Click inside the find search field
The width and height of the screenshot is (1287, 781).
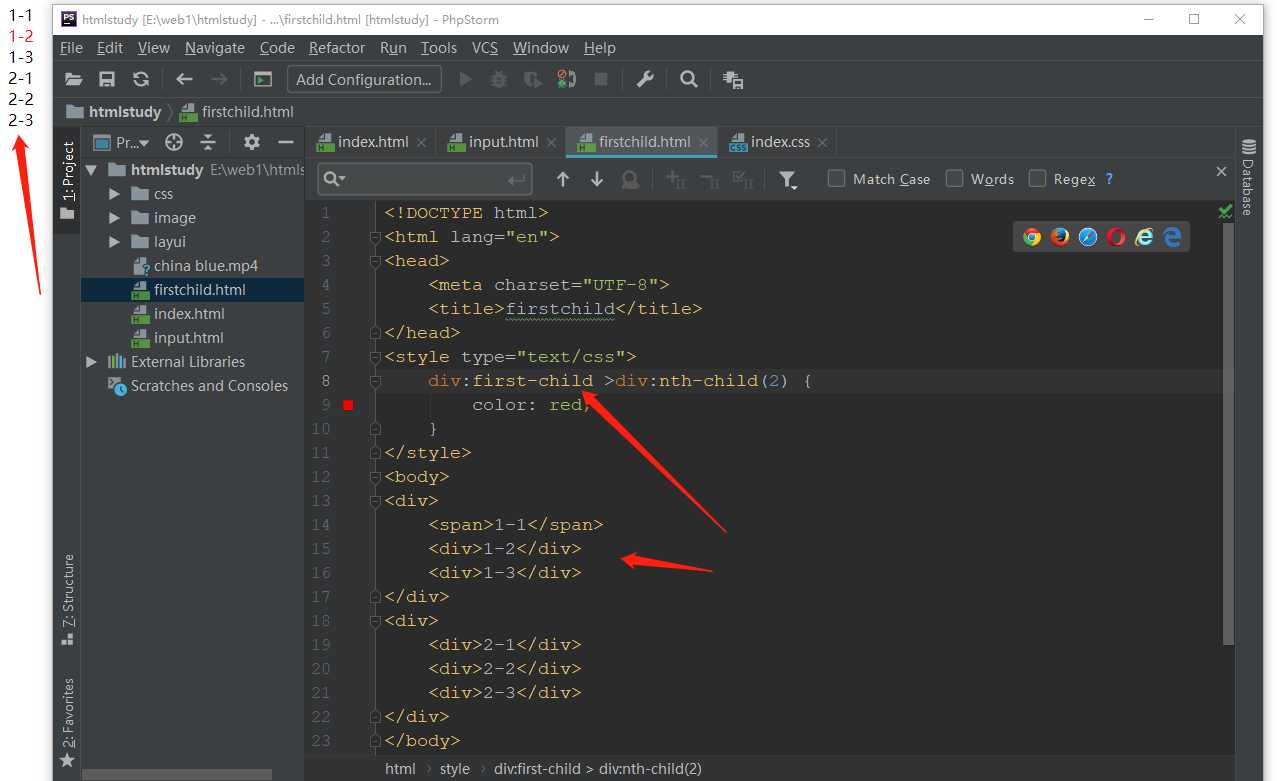425,179
